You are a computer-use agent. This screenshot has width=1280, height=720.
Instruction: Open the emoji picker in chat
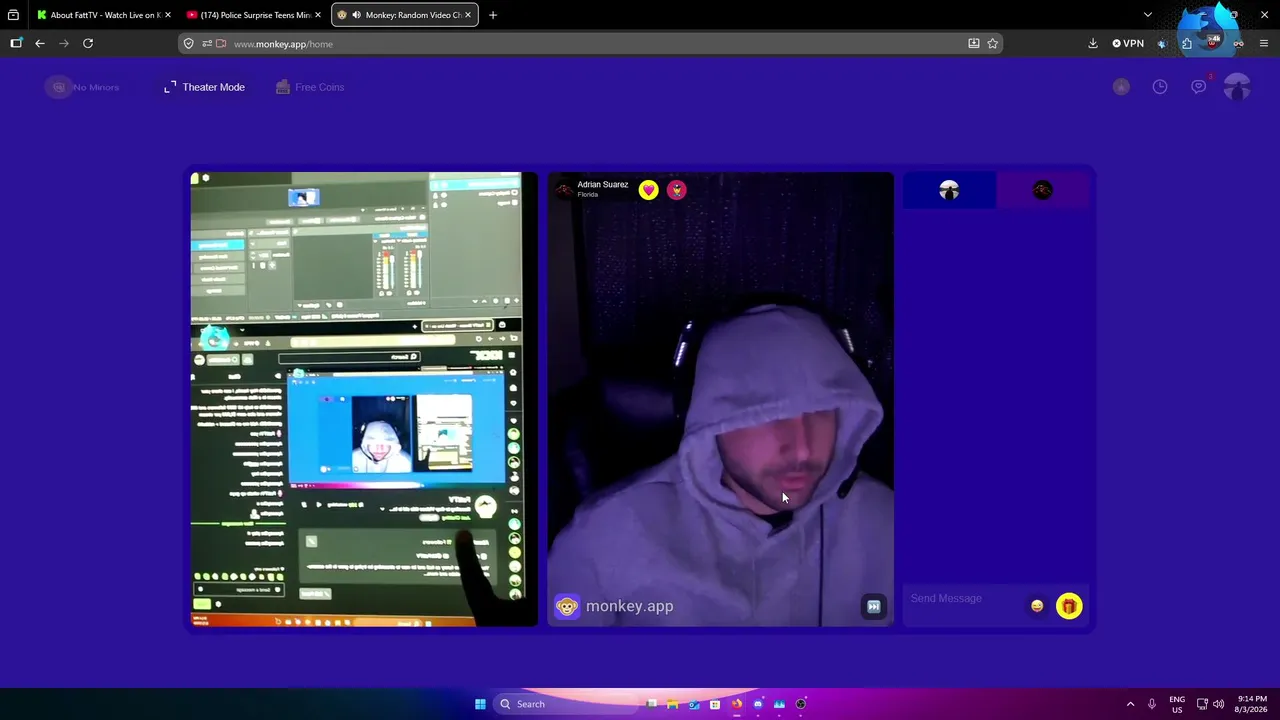(x=1037, y=606)
